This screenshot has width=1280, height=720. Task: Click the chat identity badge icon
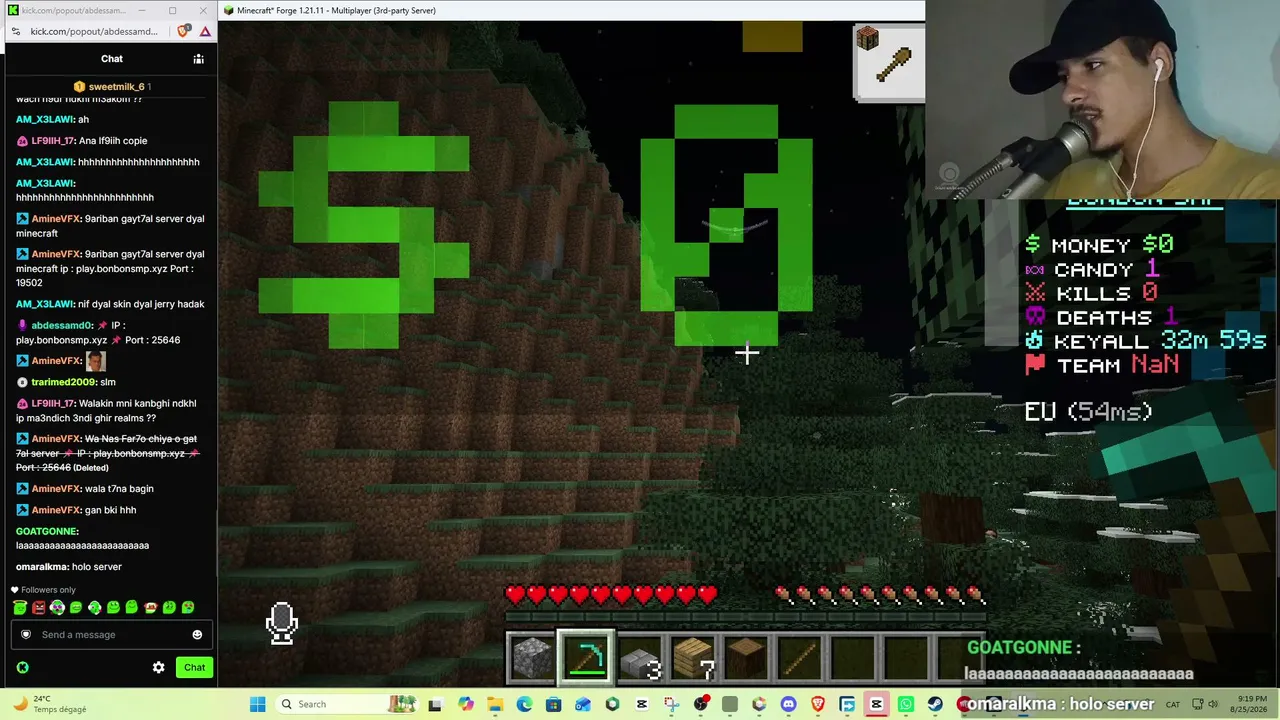click(26, 634)
